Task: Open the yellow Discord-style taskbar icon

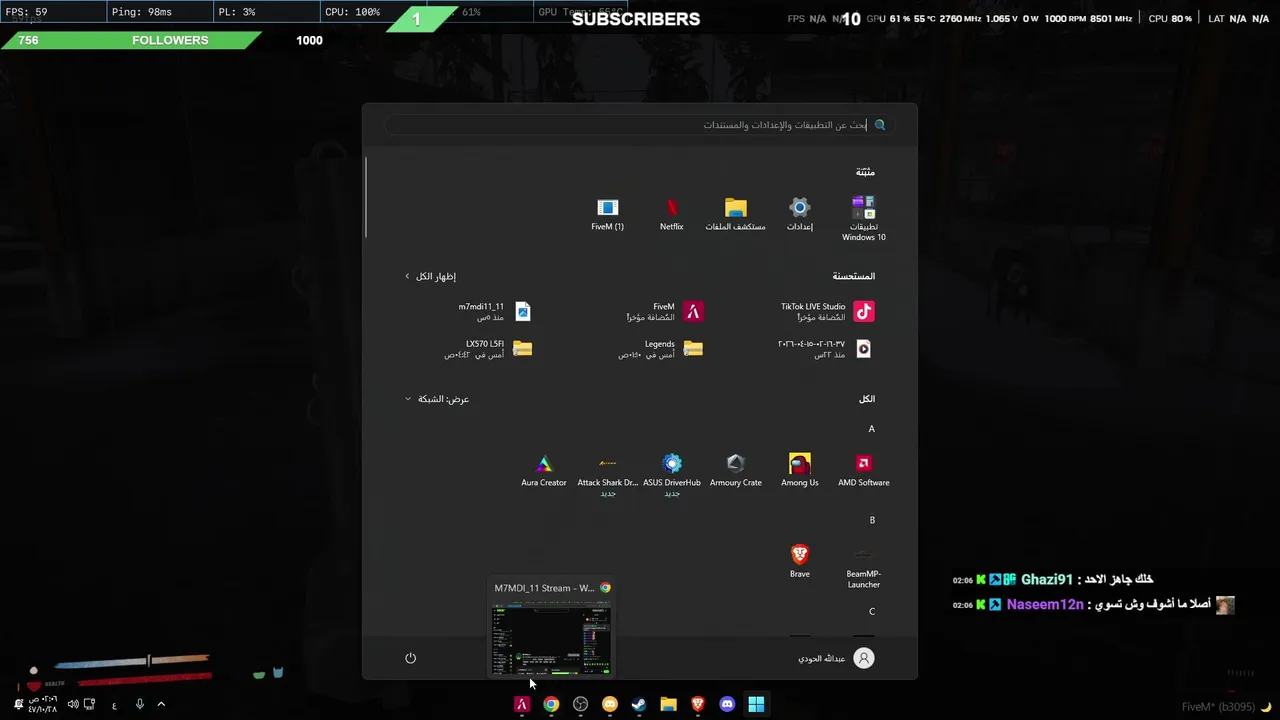Action: (x=610, y=704)
